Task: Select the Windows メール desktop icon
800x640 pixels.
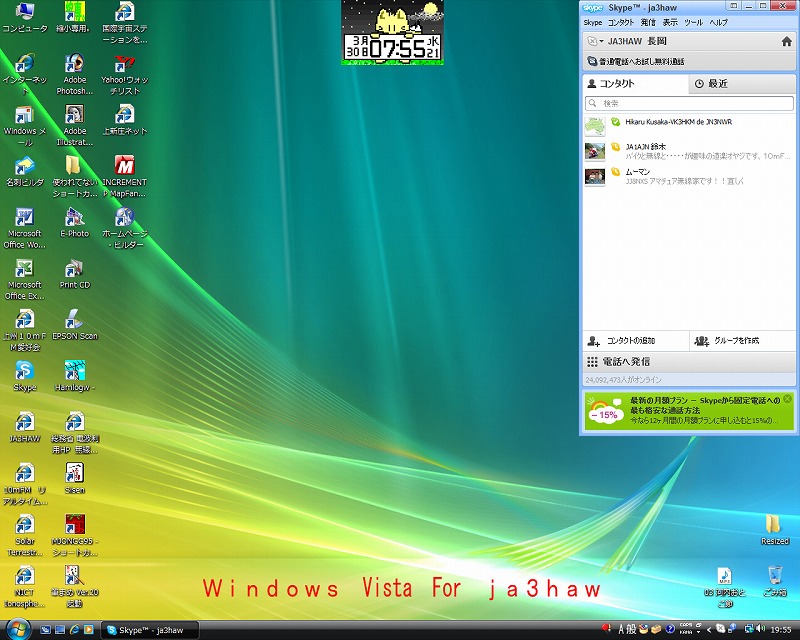Action: (x=24, y=126)
